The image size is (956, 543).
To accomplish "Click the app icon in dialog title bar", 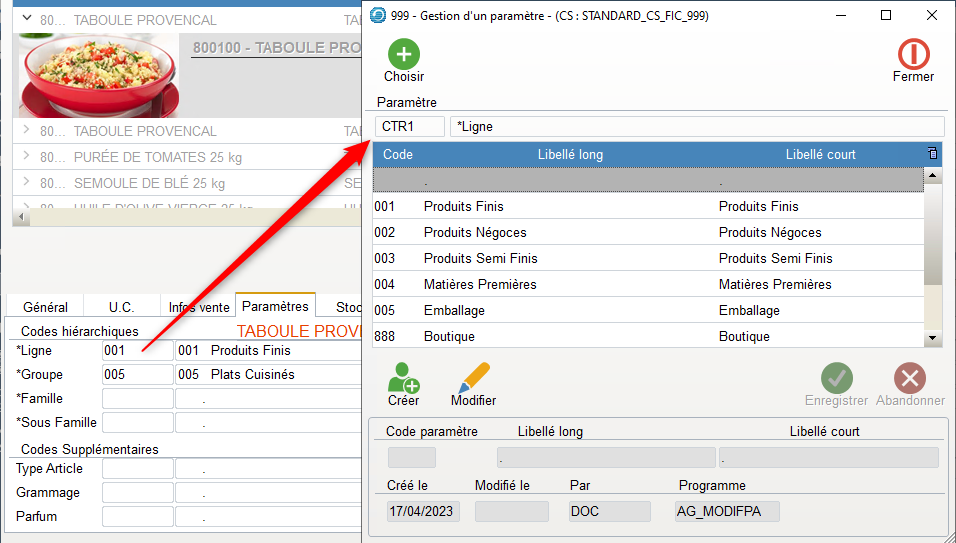I will [377, 16].
